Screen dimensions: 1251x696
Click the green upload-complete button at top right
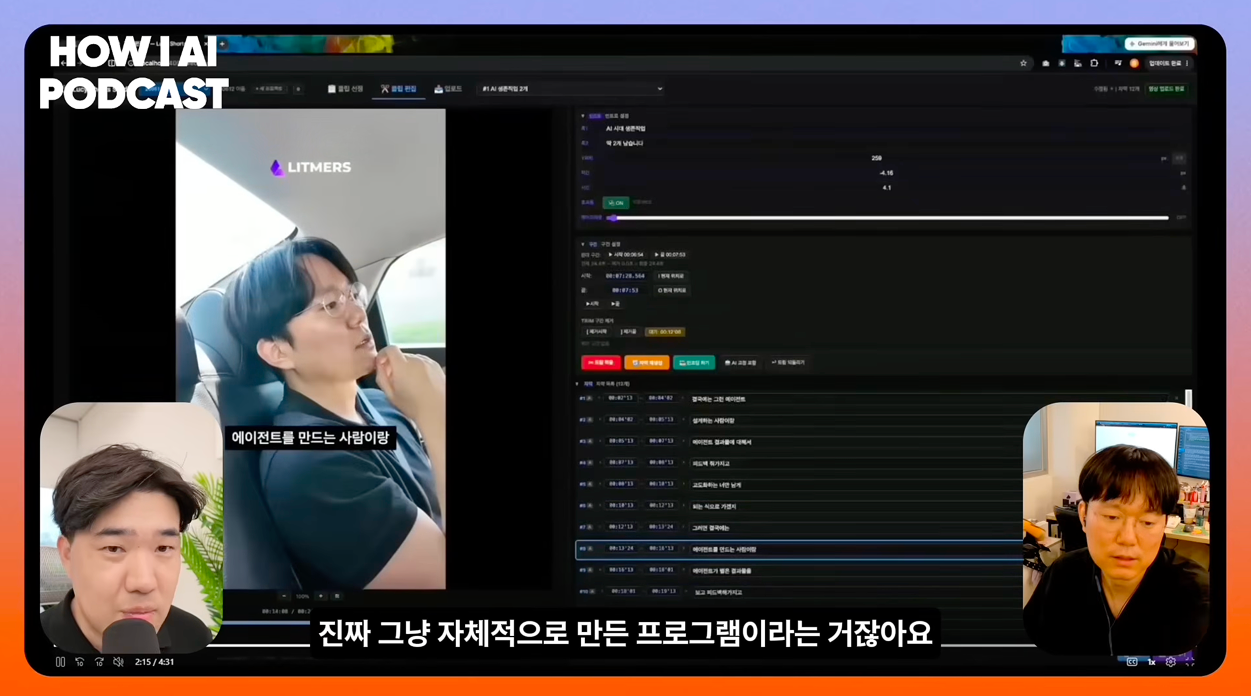(1166, 89)
